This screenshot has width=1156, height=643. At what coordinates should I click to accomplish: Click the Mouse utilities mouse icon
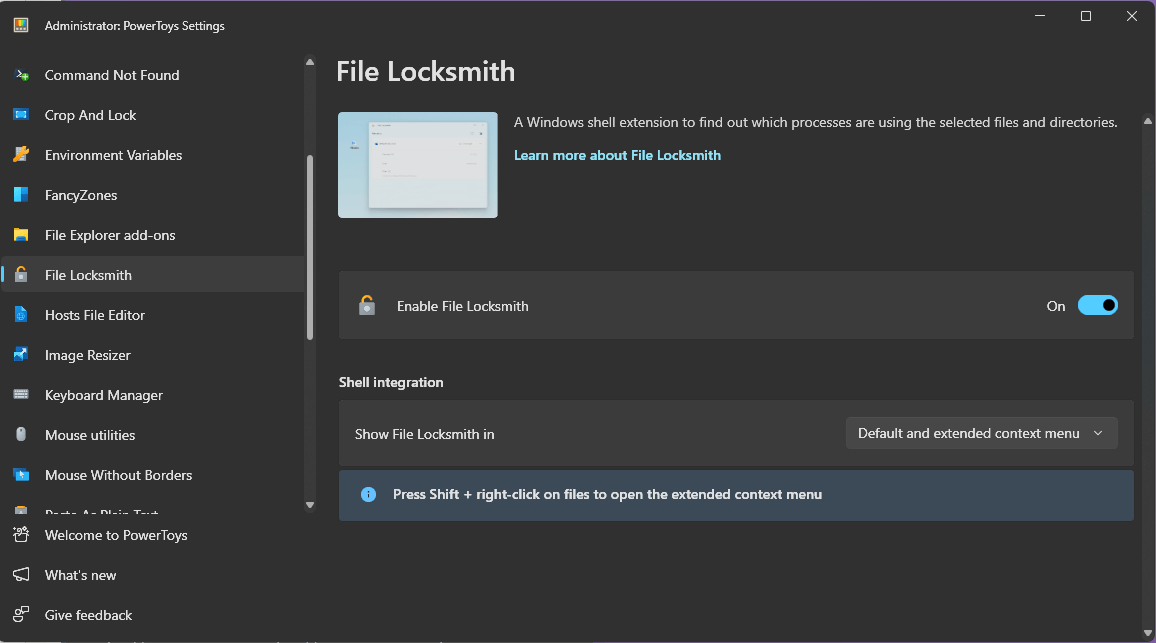[x=21, y=435]
